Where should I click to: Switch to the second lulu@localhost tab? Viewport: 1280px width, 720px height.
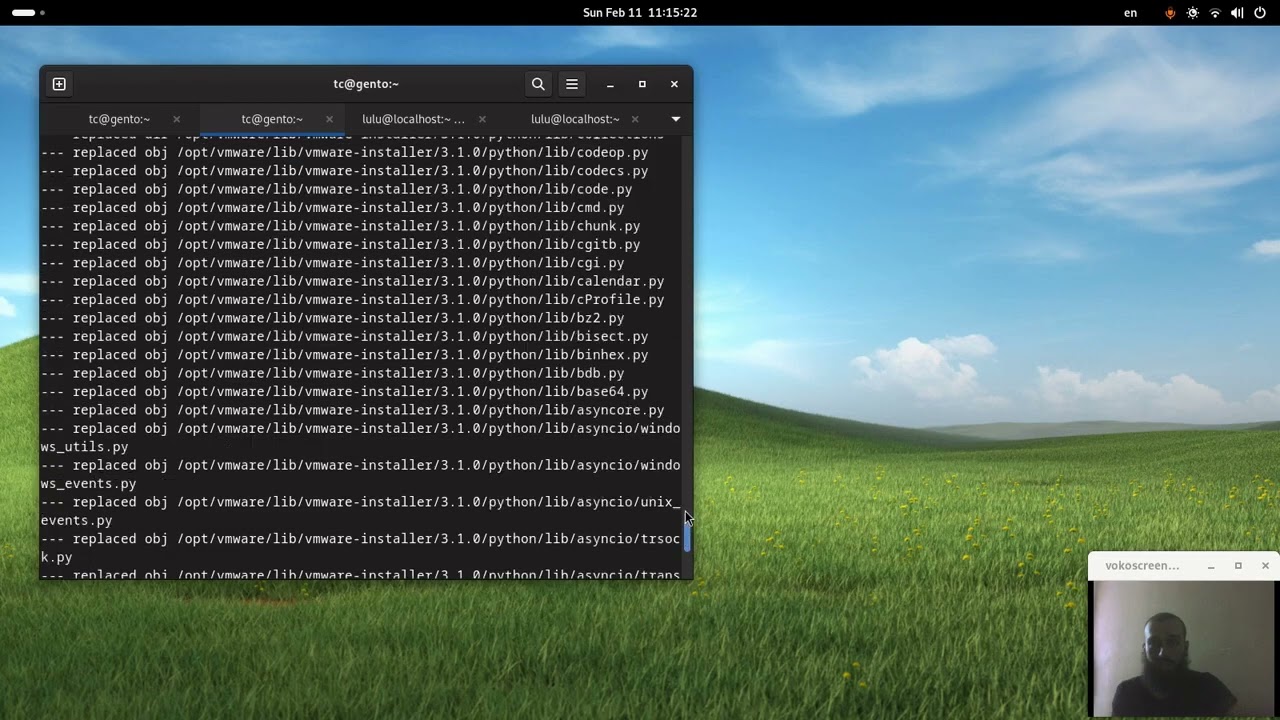pyautogui.click(x=575, y=119)
